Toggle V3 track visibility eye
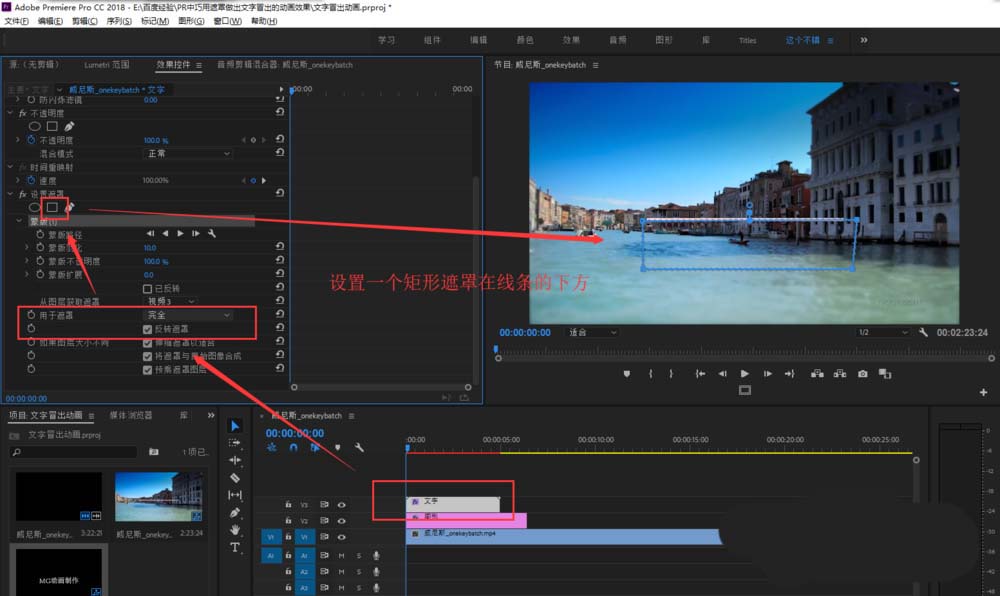1000x596 pixels. pos(341,505)
